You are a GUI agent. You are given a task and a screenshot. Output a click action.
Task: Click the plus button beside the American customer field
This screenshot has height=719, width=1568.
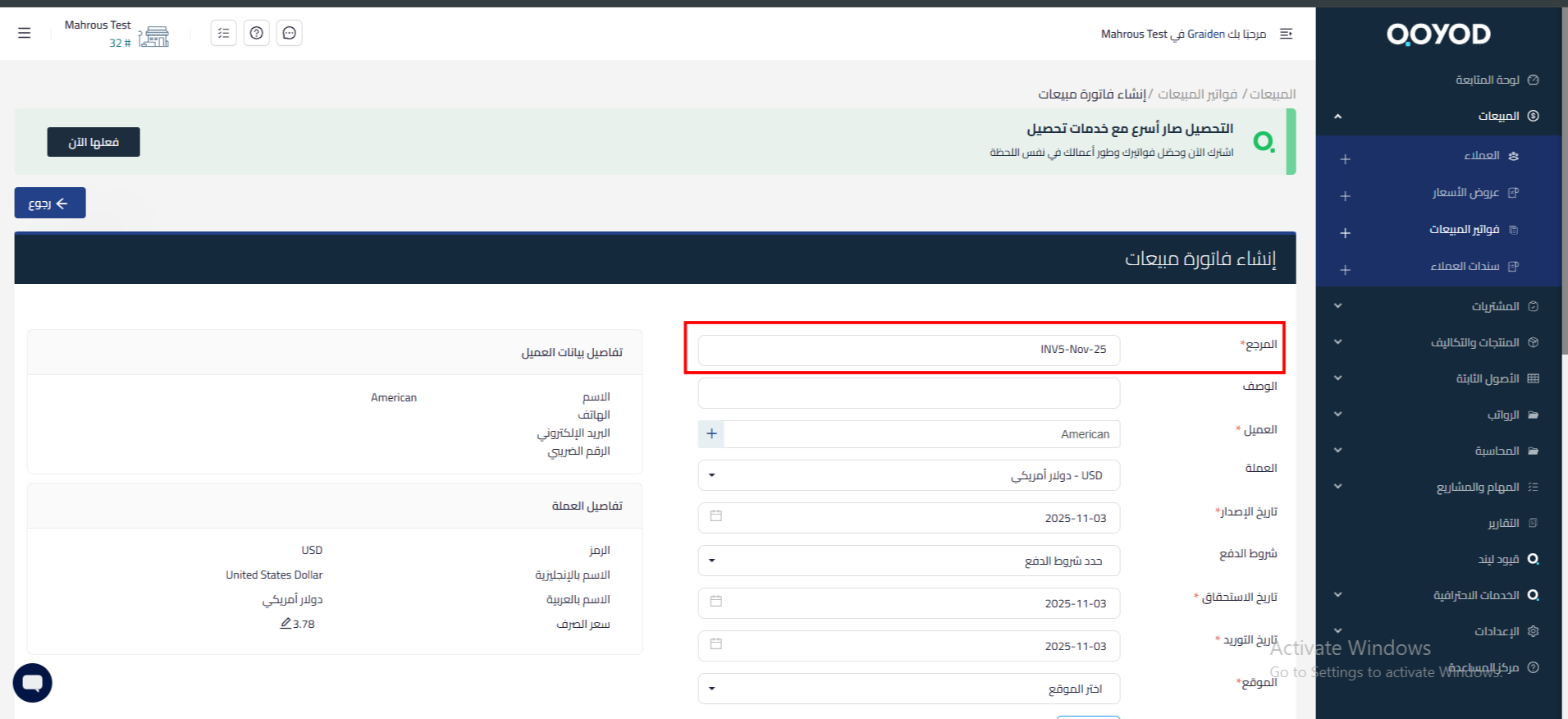click(711, 433)
